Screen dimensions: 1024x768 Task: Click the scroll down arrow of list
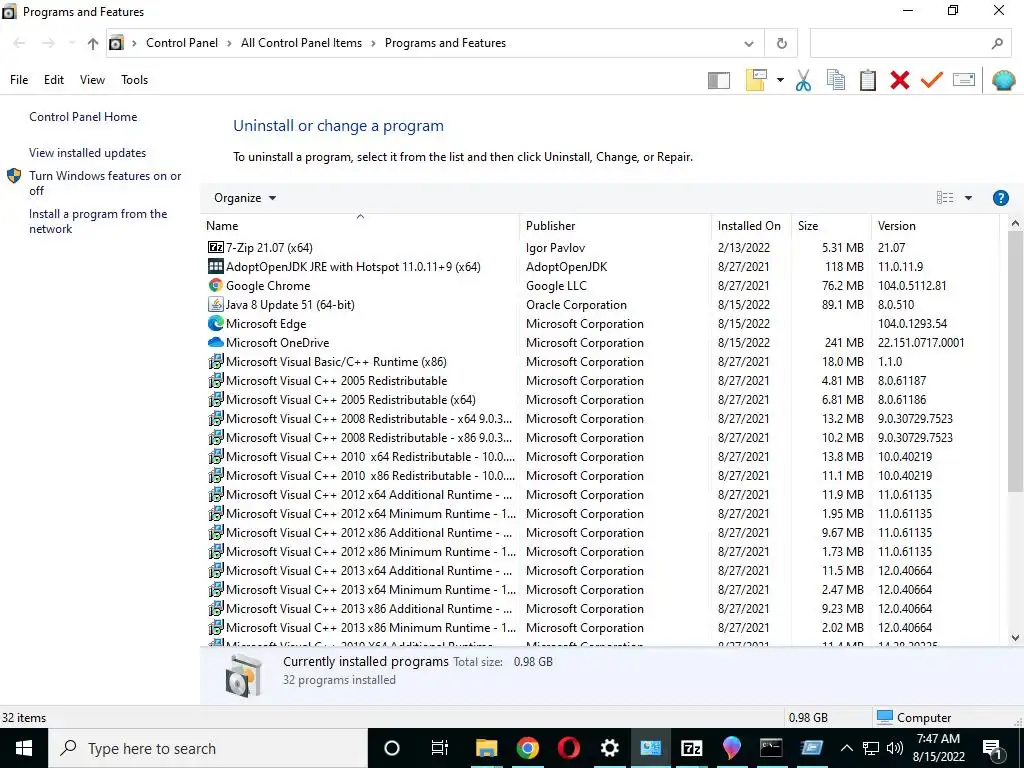[x=1015, y=637]
